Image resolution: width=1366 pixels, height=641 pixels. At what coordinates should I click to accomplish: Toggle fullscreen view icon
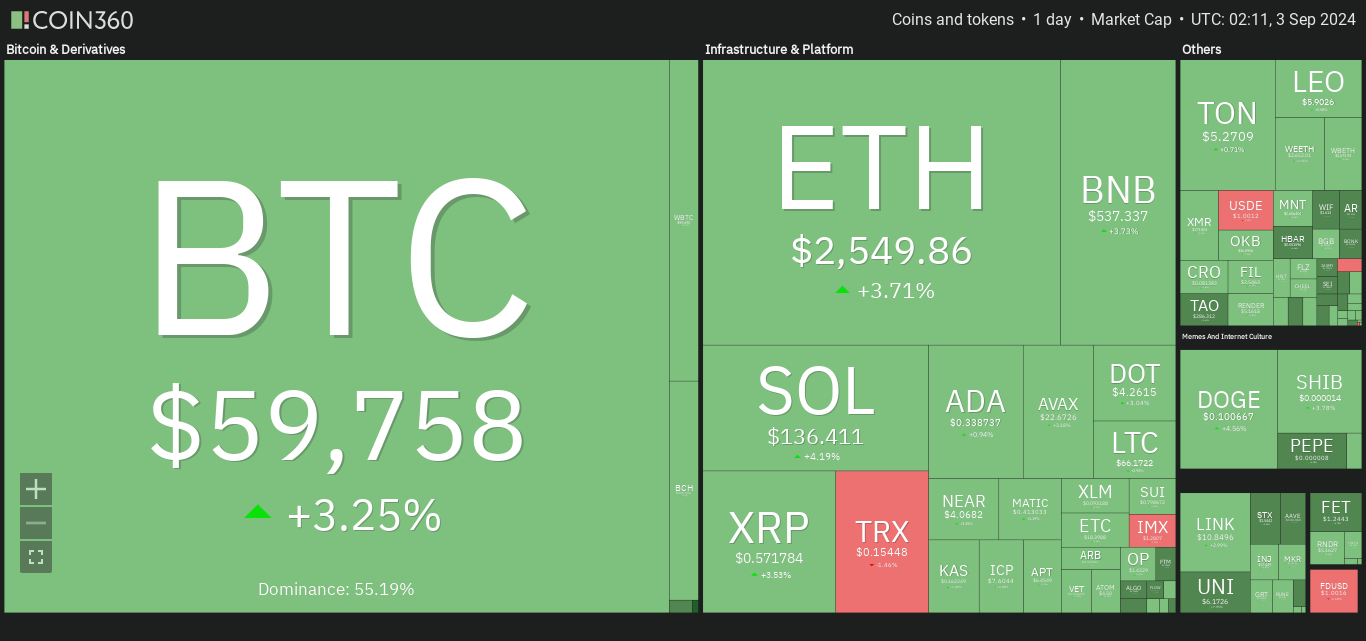(36, 557)
